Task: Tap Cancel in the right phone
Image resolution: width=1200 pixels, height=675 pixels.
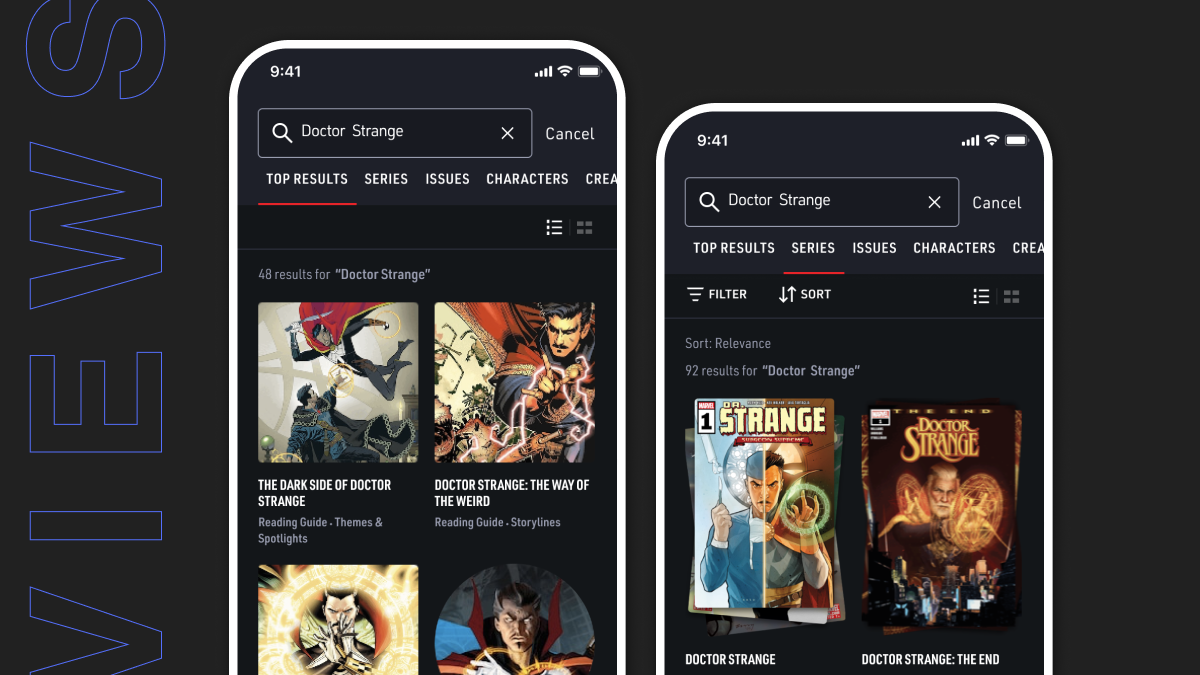Action: pos(997,202)
